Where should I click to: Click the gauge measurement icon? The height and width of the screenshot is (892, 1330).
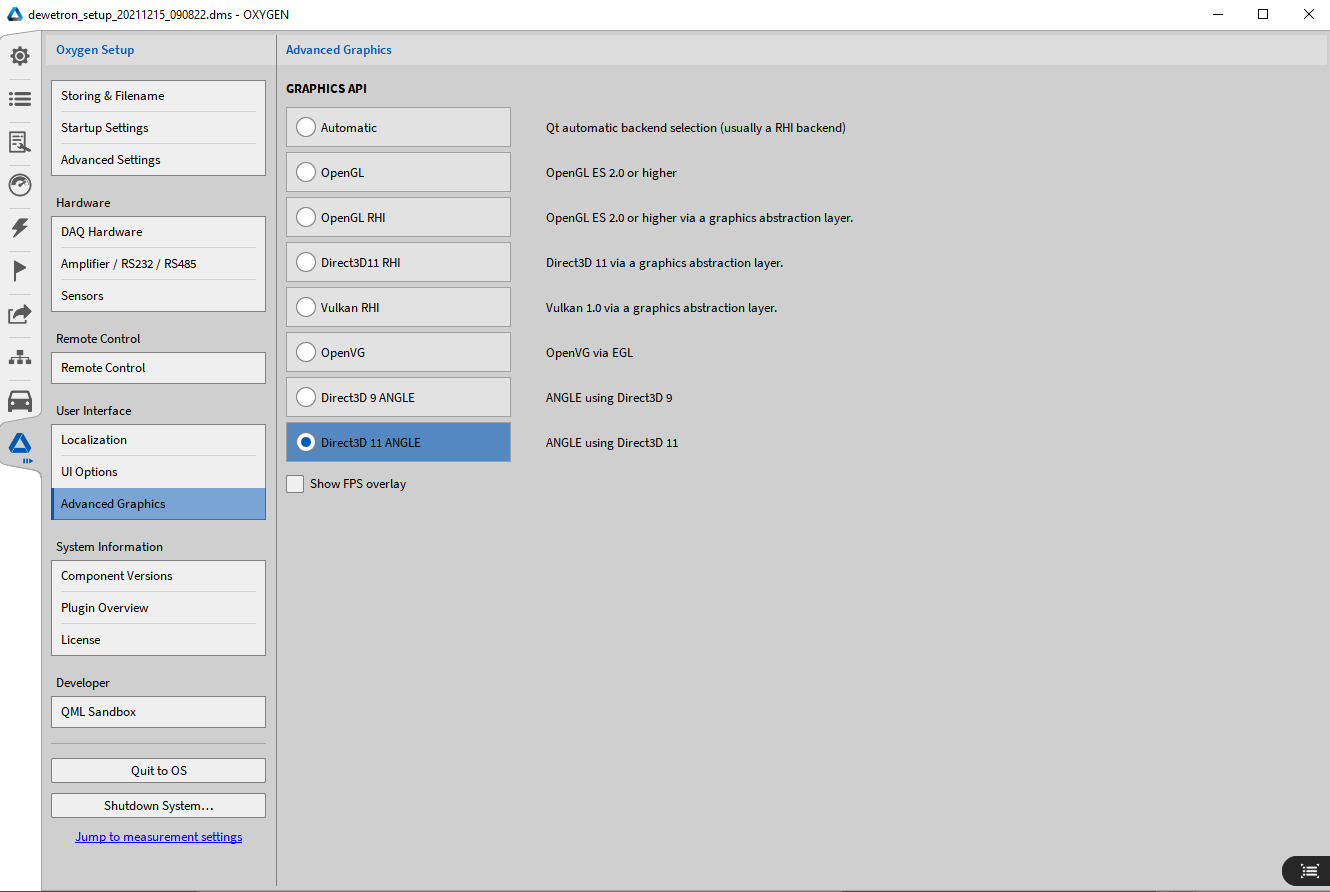[20, 185]
